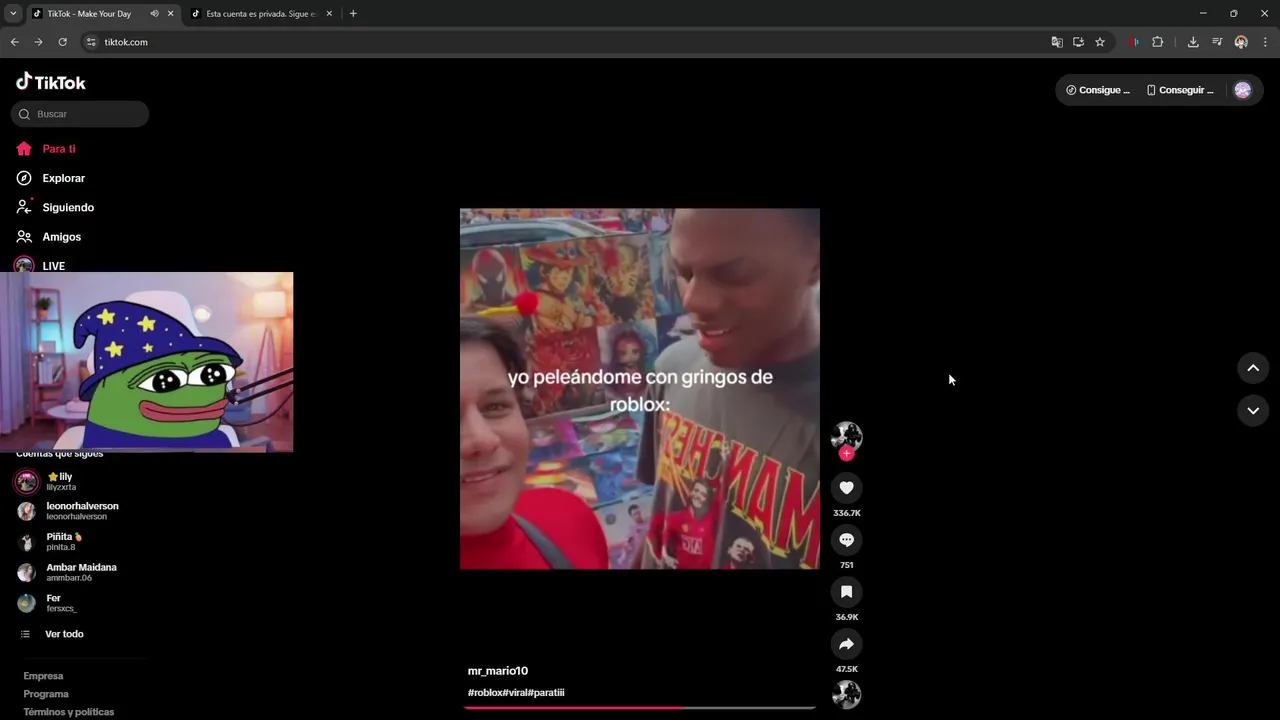
Task: Click the tiktok.com address bar
Action: [x=570, y=42]
